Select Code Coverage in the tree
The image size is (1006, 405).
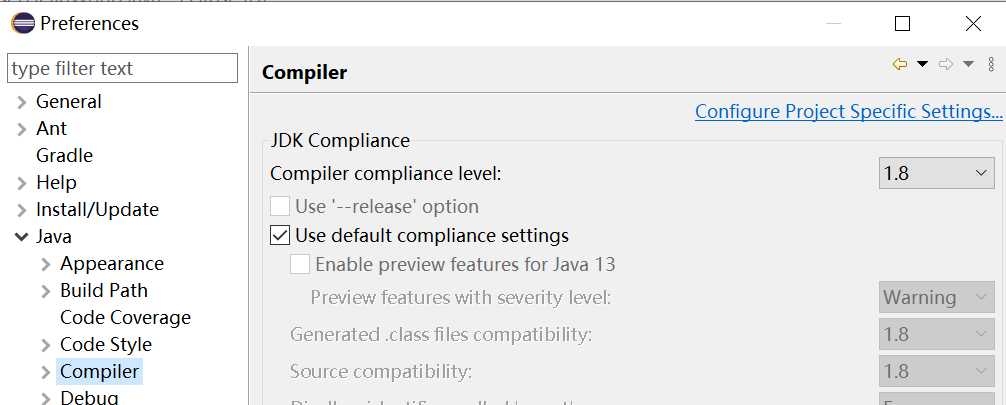(125, 318)
